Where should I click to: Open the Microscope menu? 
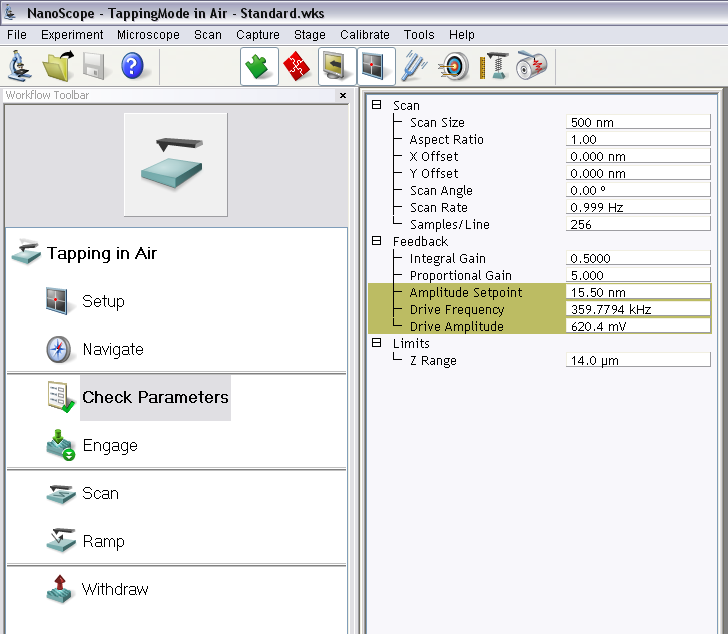pyautogui.click(x=148, y=34)
